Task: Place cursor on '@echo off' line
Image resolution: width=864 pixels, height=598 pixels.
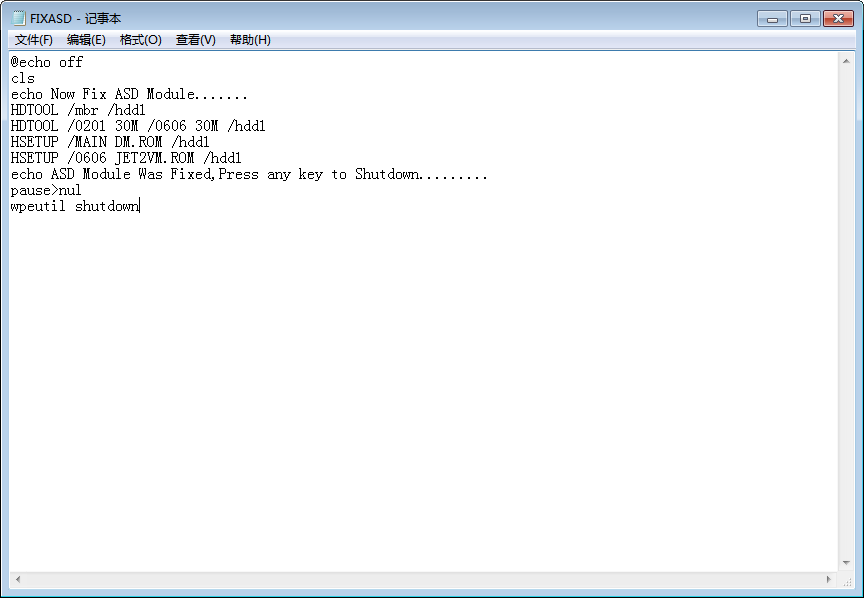Action: [47, 62]
